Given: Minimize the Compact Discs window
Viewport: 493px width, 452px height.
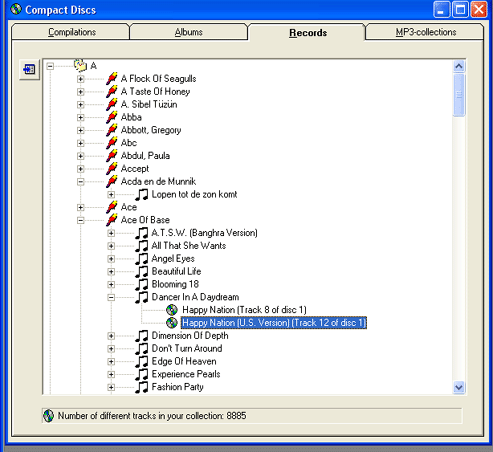Looking at the screenshot, I should tap(441, 9).
